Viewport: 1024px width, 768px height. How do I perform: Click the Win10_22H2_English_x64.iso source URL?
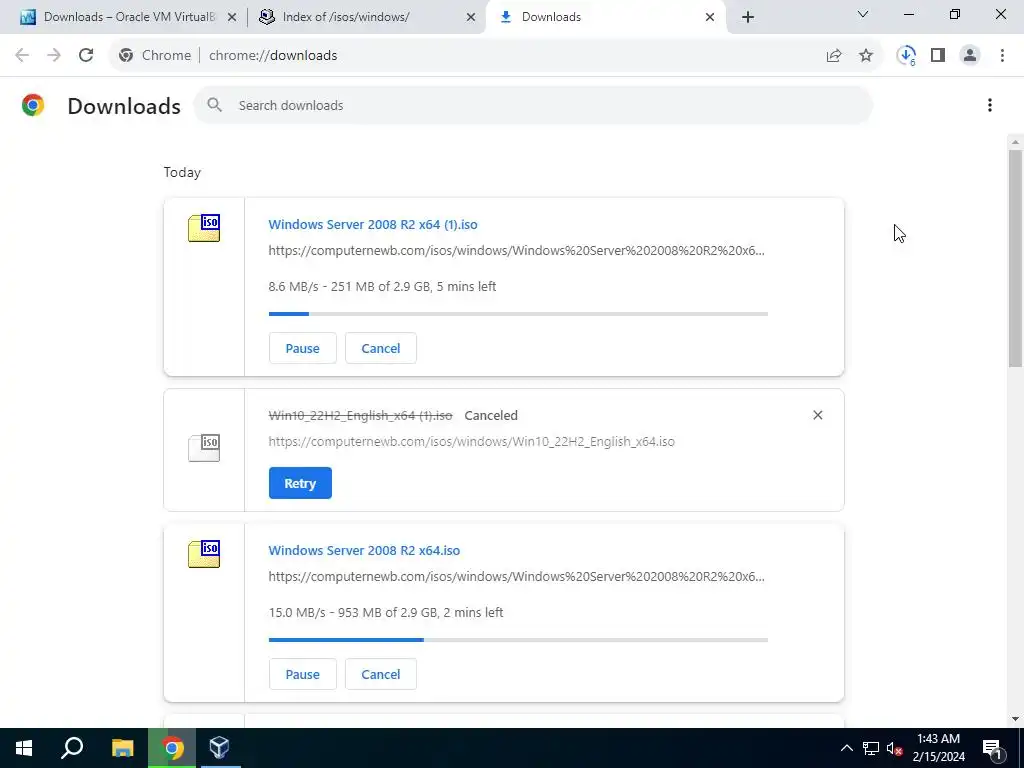(472, 441)
